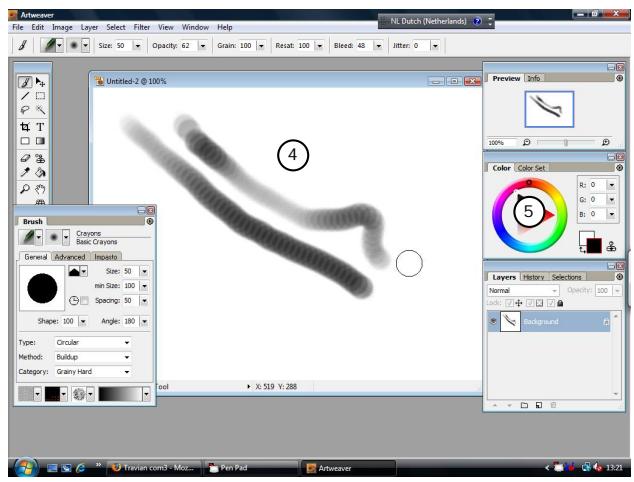The width and height of the screenshot is (634, 482).
Task: Open Method dropdown showing Buildup
Action: pos(93,357)
